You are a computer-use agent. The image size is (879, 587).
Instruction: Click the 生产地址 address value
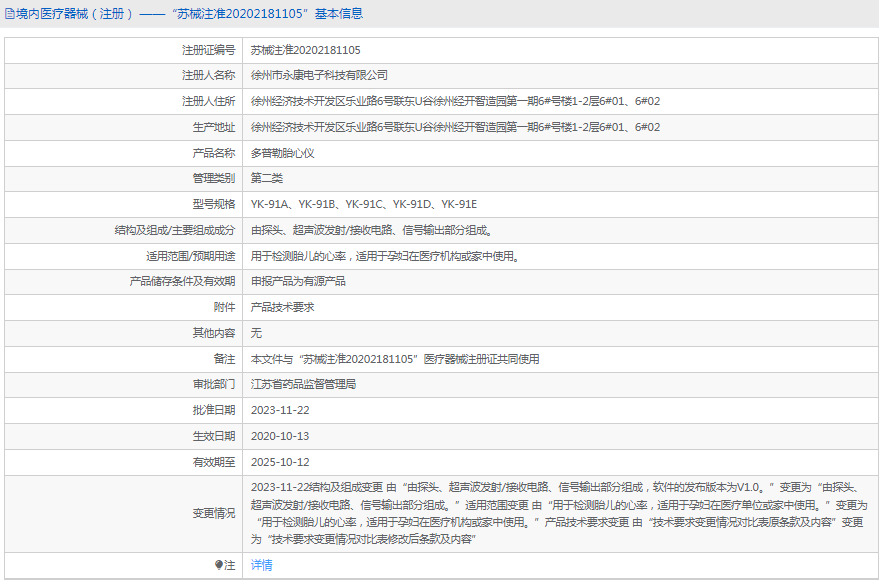tap(455, 128)
